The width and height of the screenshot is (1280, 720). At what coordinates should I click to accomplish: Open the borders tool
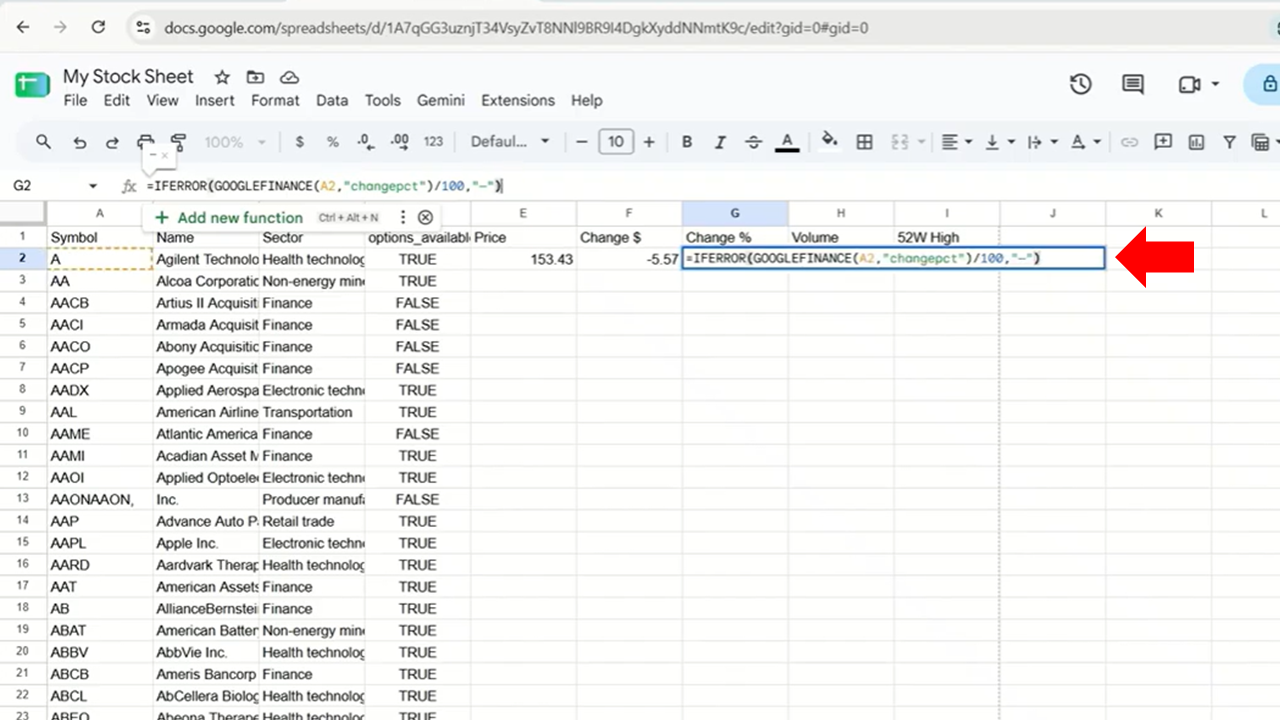(x=865, y=142)
